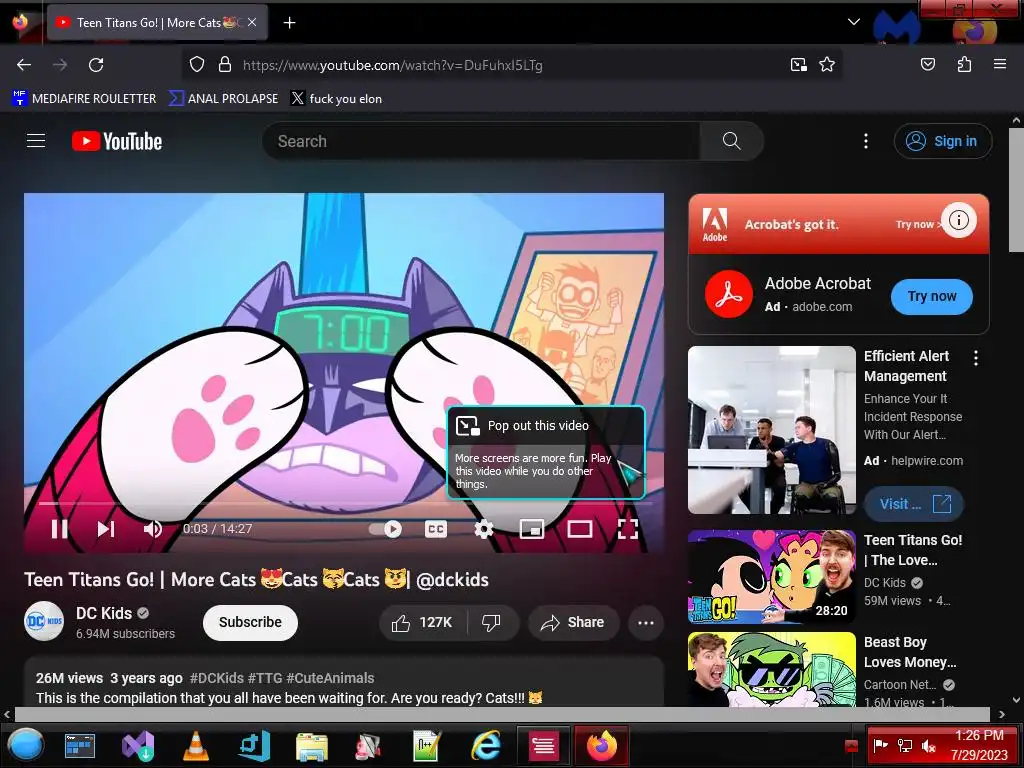
Task: Open Beast Boy Loves Money video thumbnail
Action: point(772,669)
